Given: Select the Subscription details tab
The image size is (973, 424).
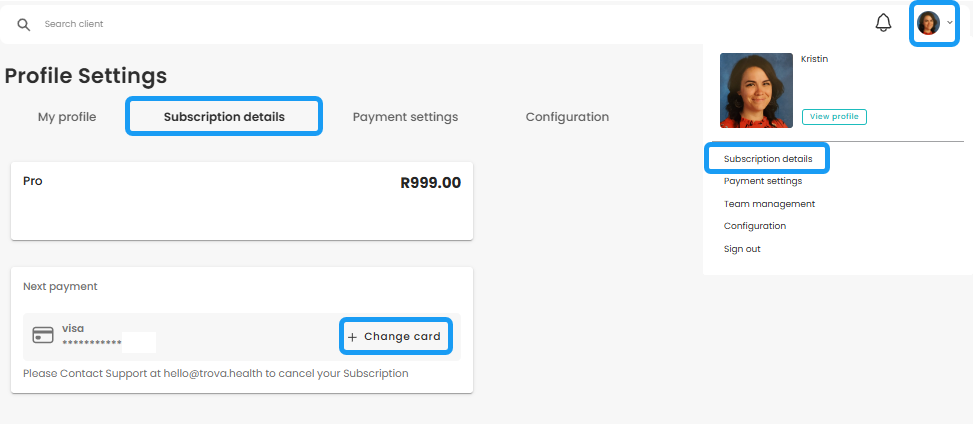Looking at the screenshot, I should pos(224,117).
